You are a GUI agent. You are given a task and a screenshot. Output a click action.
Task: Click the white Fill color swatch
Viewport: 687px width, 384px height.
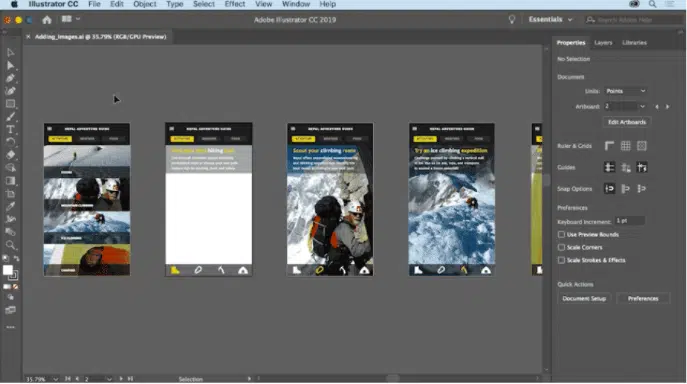7,270
